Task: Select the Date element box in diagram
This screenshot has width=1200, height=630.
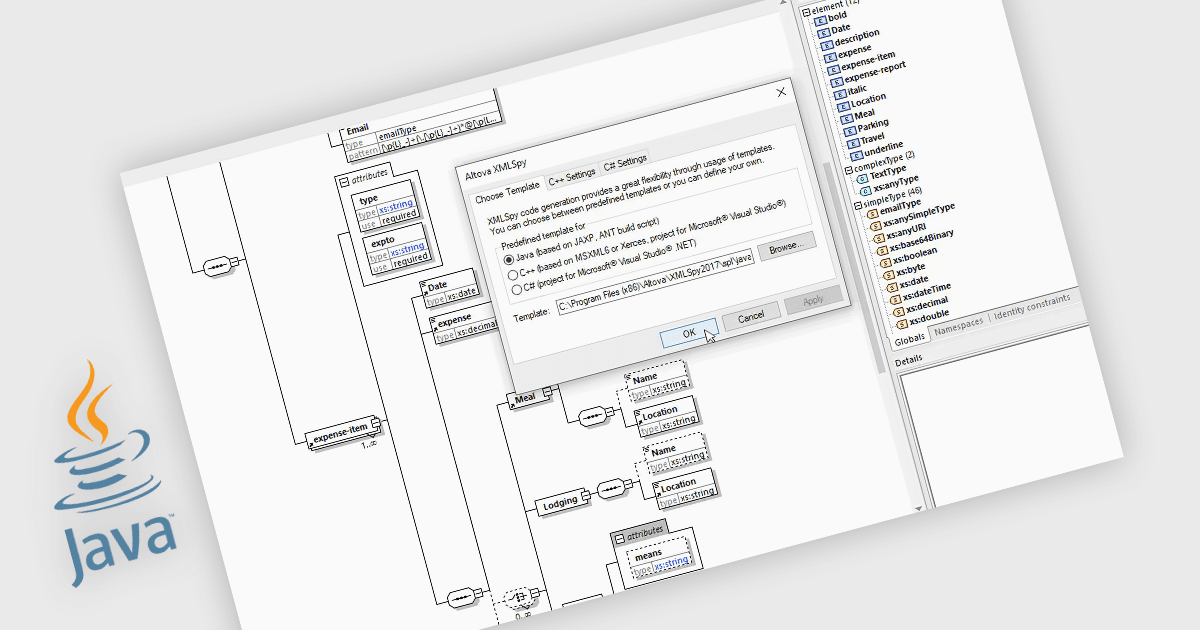Action: [449, 290]
